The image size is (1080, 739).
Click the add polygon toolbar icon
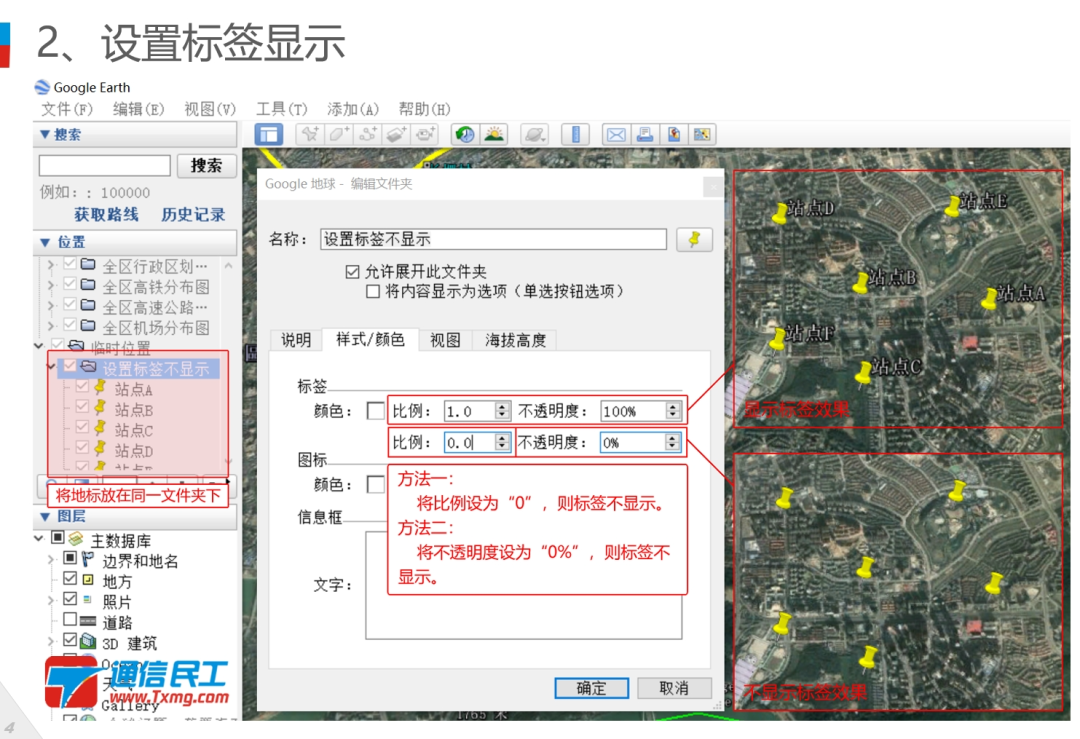[338, 134]
